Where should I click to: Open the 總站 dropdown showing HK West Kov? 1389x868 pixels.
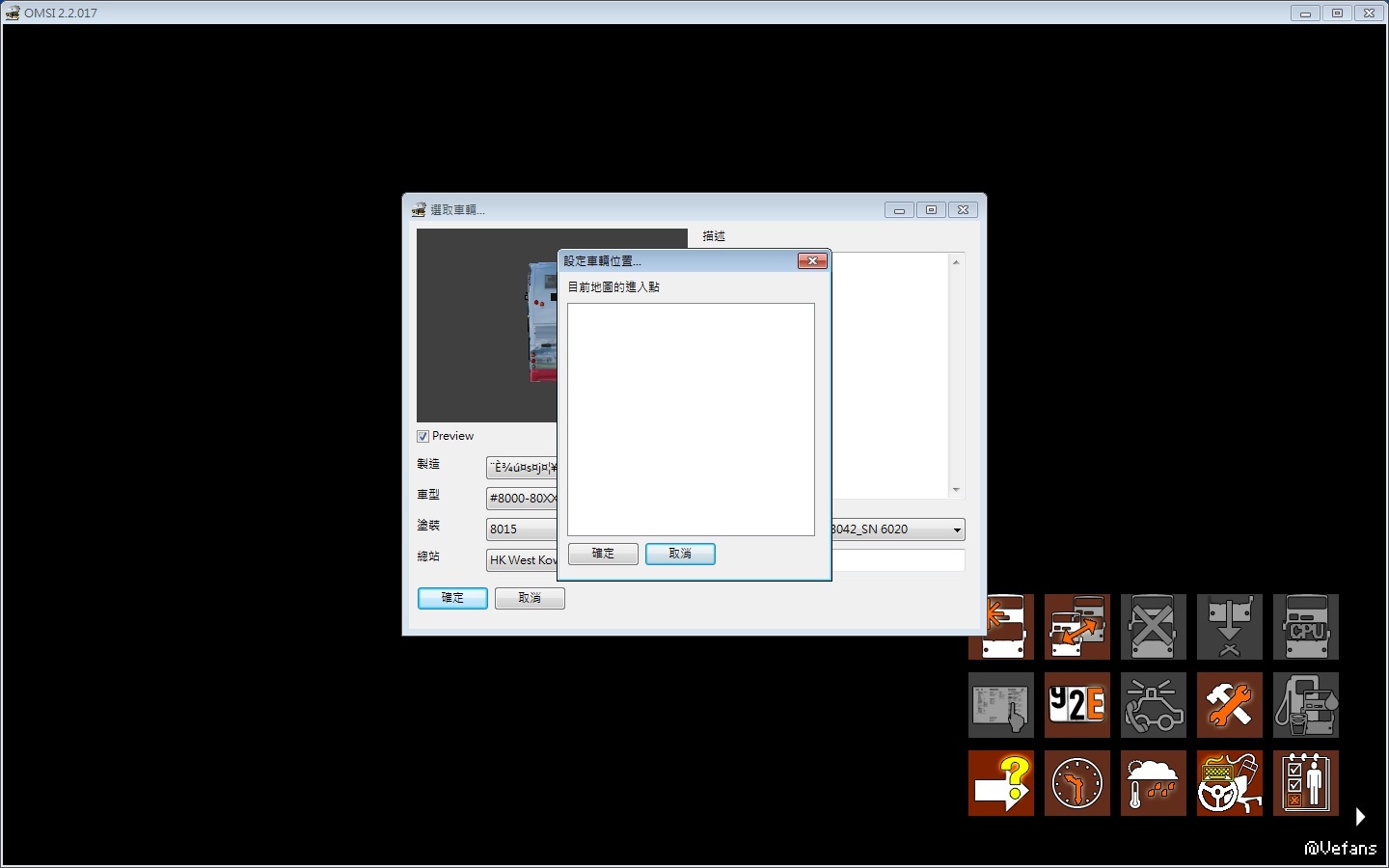(x=522, y=560)
